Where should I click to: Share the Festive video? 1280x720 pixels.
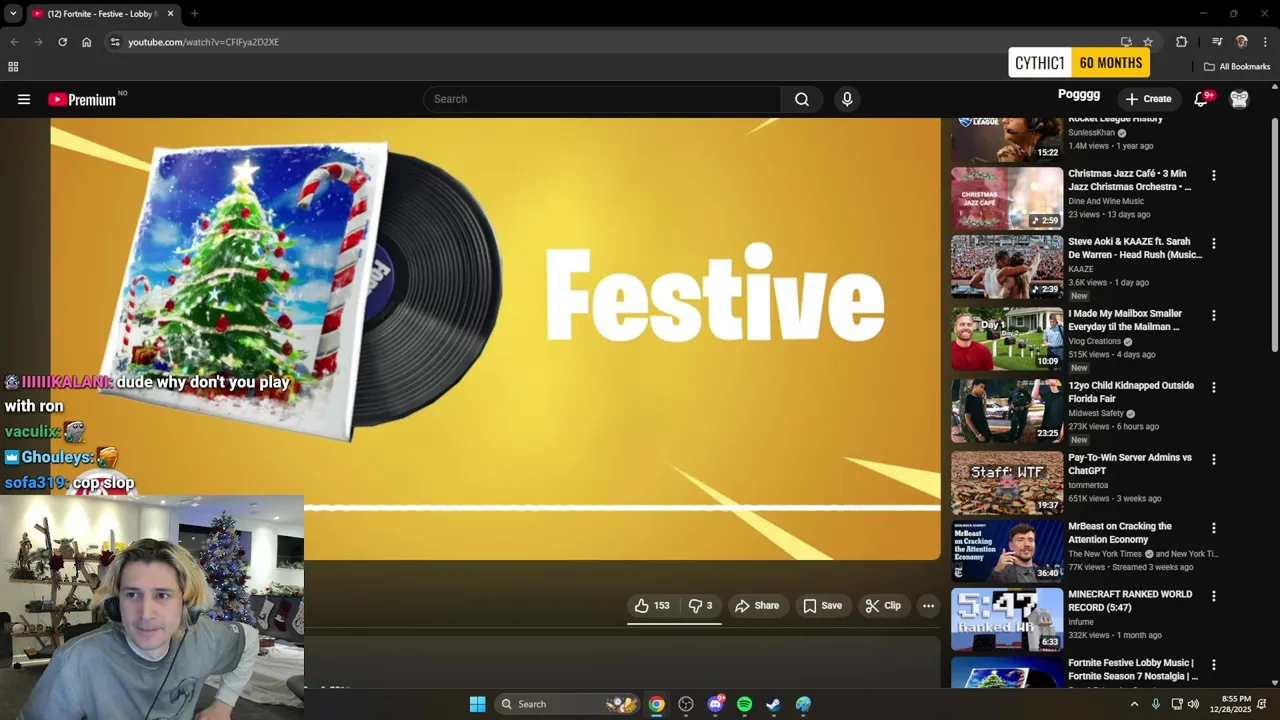click(x=757, y=606)
